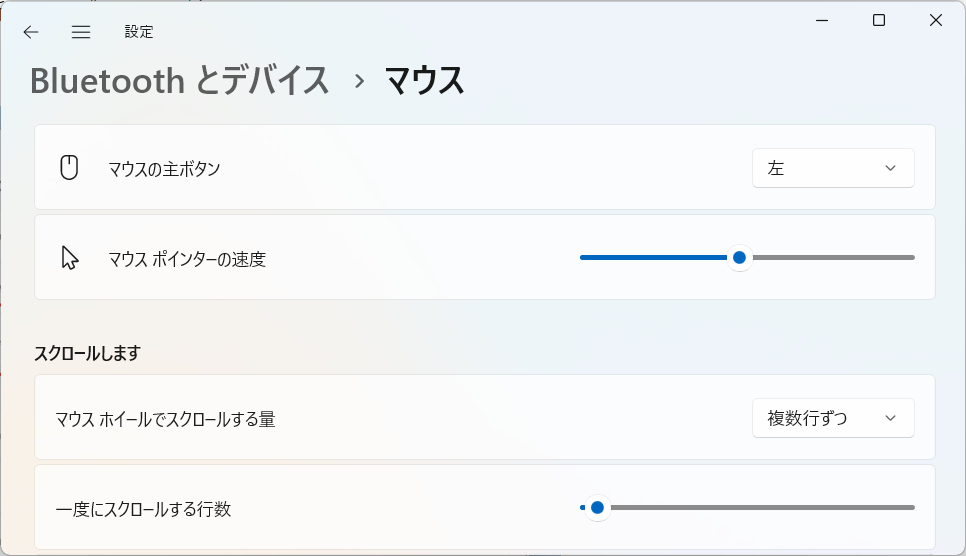The height and width of the screenshot is (556, 966).
Task: Expand the 複数行ずつ scroll dropdown
Action: pos(833,418)
